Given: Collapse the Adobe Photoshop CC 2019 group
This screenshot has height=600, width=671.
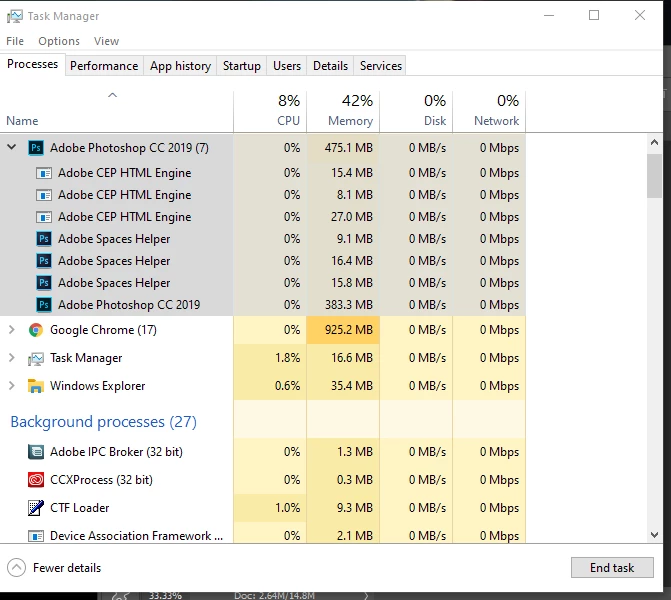Looking at the screenshot, I should point(12,147).
